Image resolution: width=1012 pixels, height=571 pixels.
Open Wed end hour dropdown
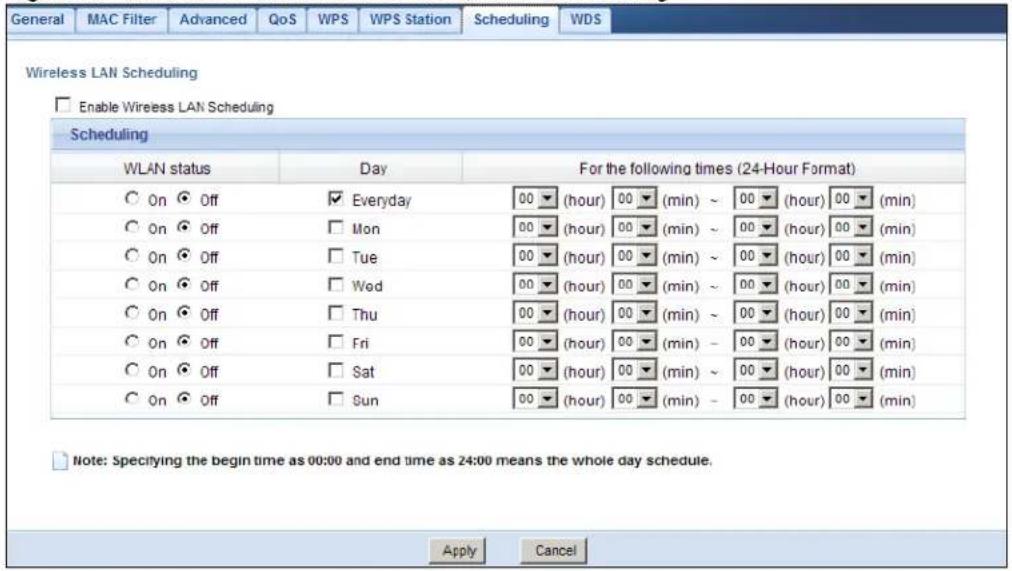coord(756,285)
